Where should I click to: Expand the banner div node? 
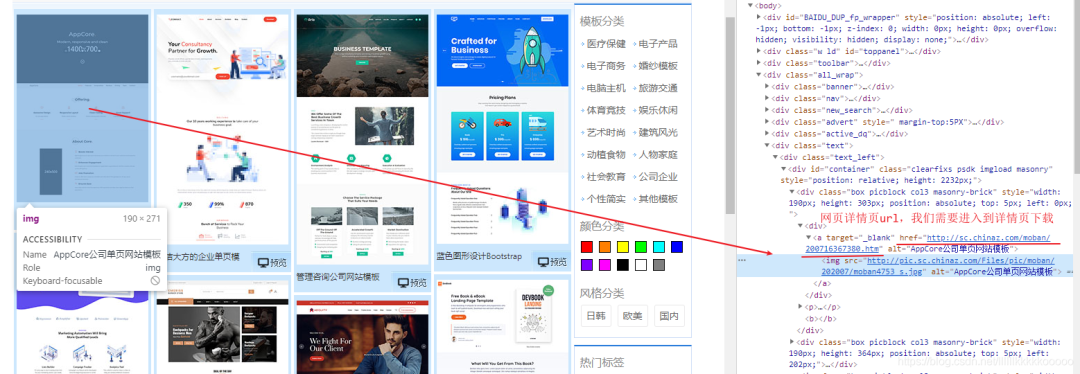coord(767,86)
